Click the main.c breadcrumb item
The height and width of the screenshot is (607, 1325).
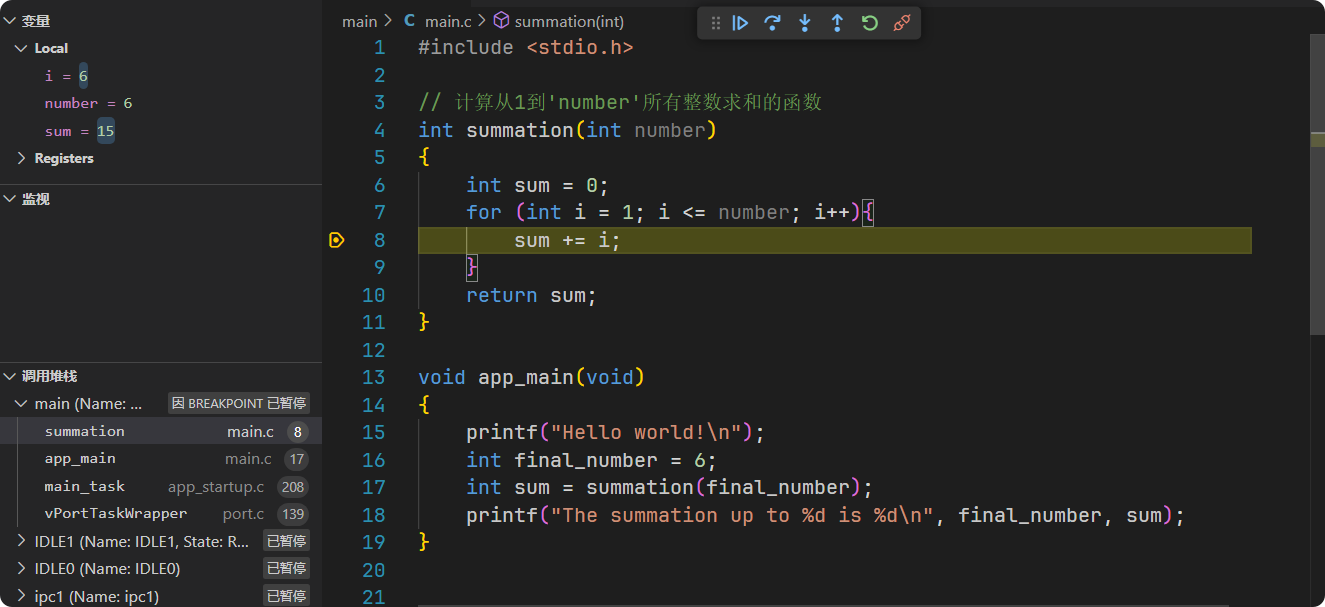(x=447, y=21)
